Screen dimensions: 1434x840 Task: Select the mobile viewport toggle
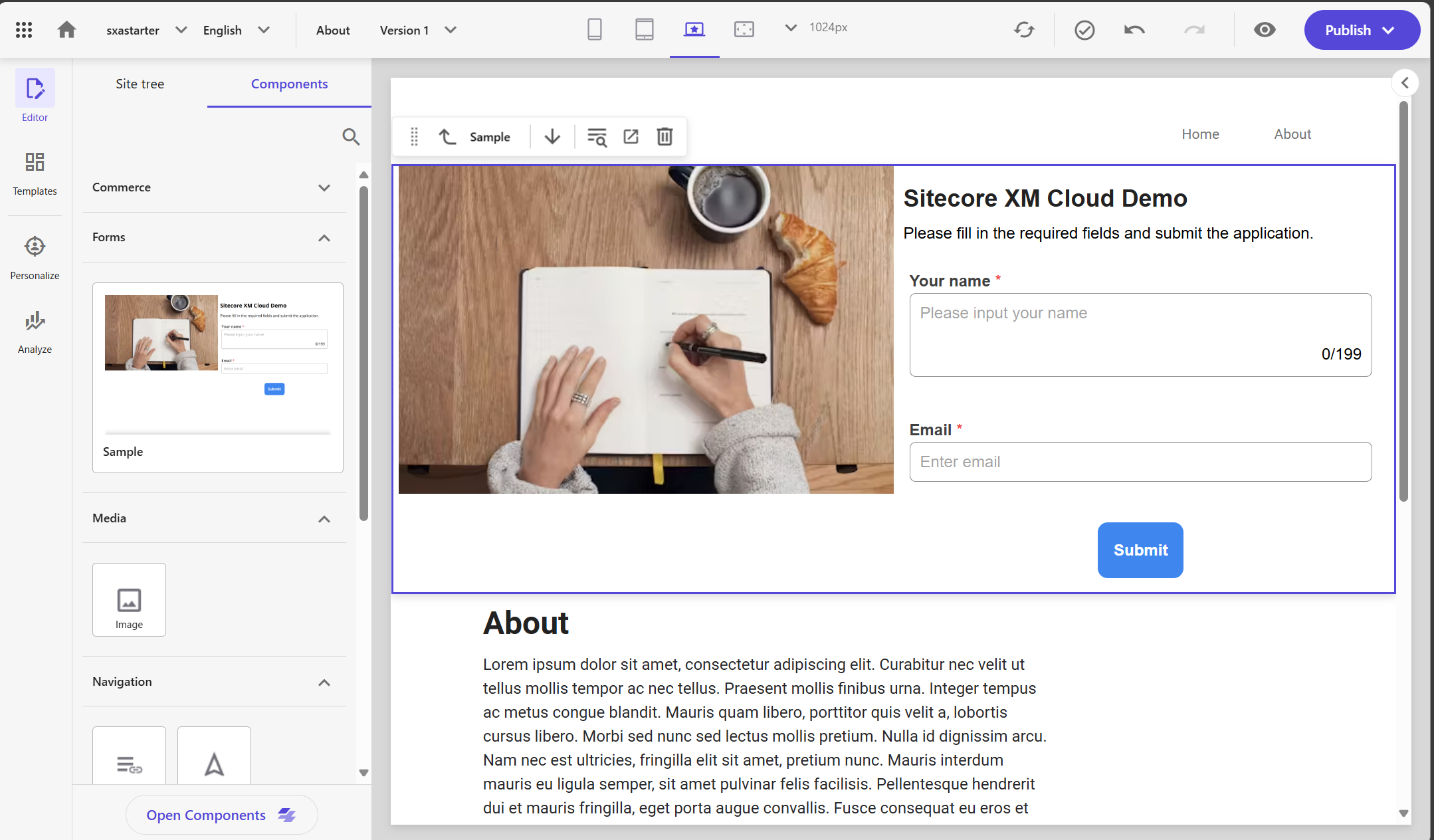pos(595,28)
